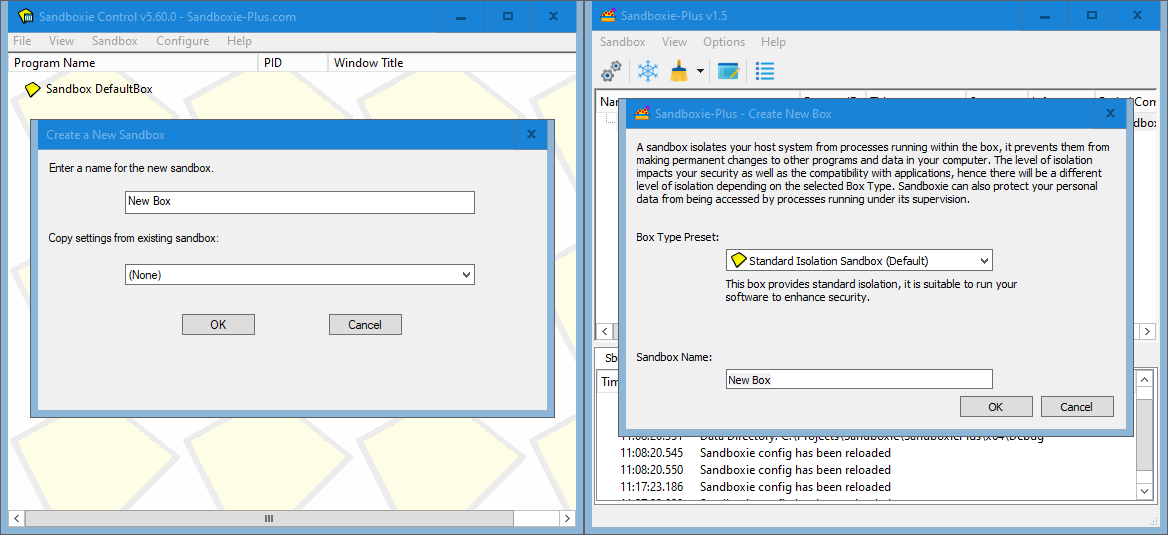
Task: Click the Sandboxie Control title bar icon
Action: point(26,17)
